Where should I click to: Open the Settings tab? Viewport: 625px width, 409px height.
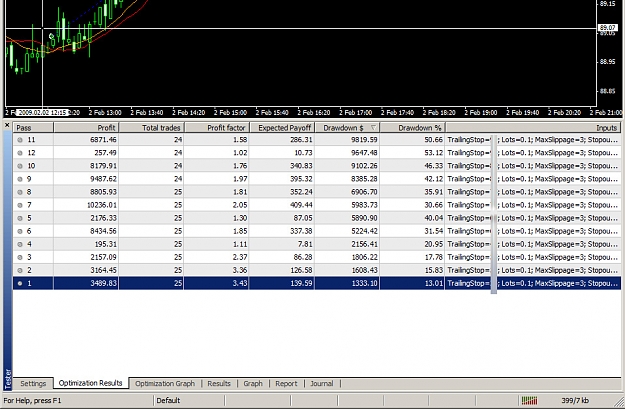[x=33, y=383]
